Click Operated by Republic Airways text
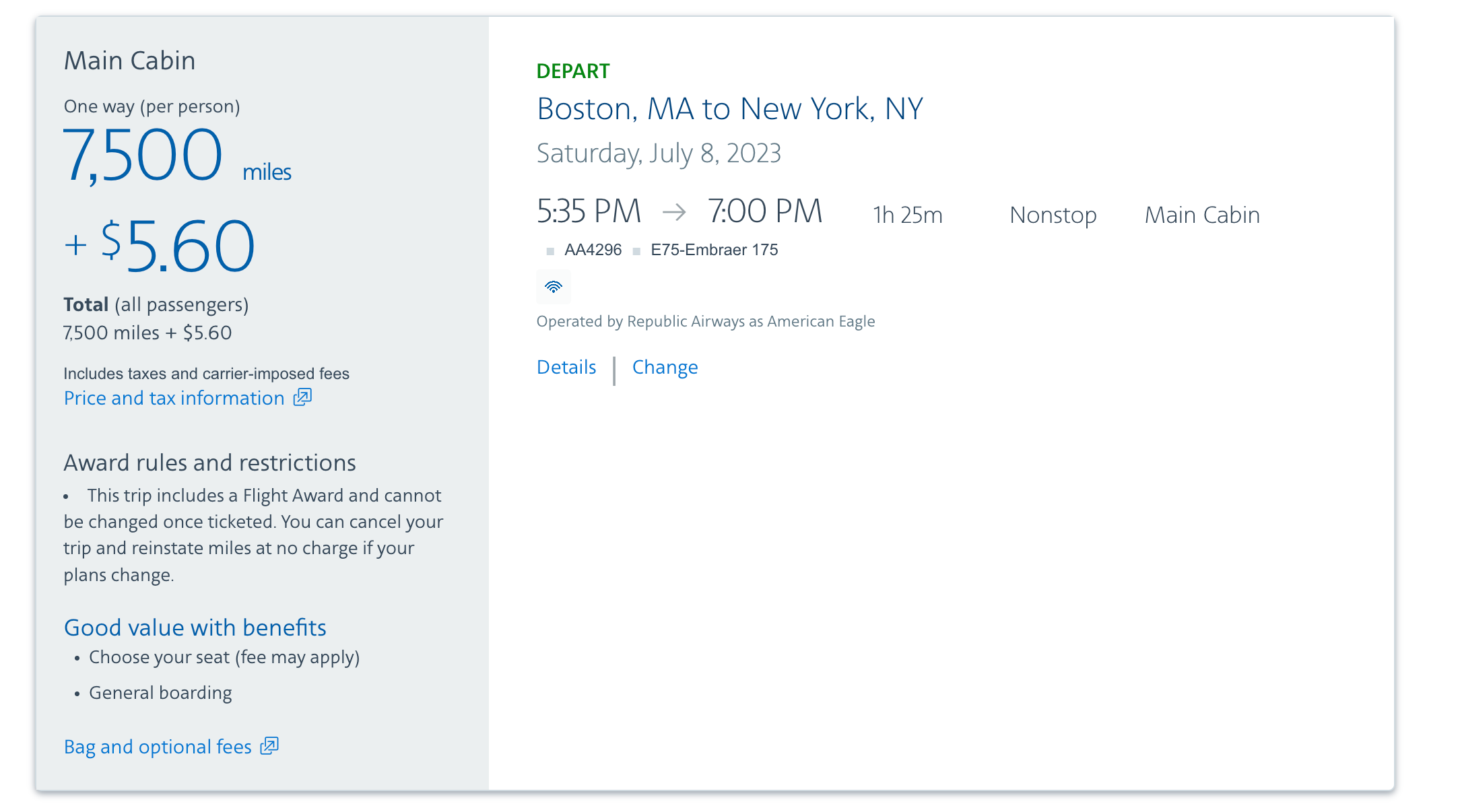Viewport: 1460px width, 812px height. coord(706,321)
